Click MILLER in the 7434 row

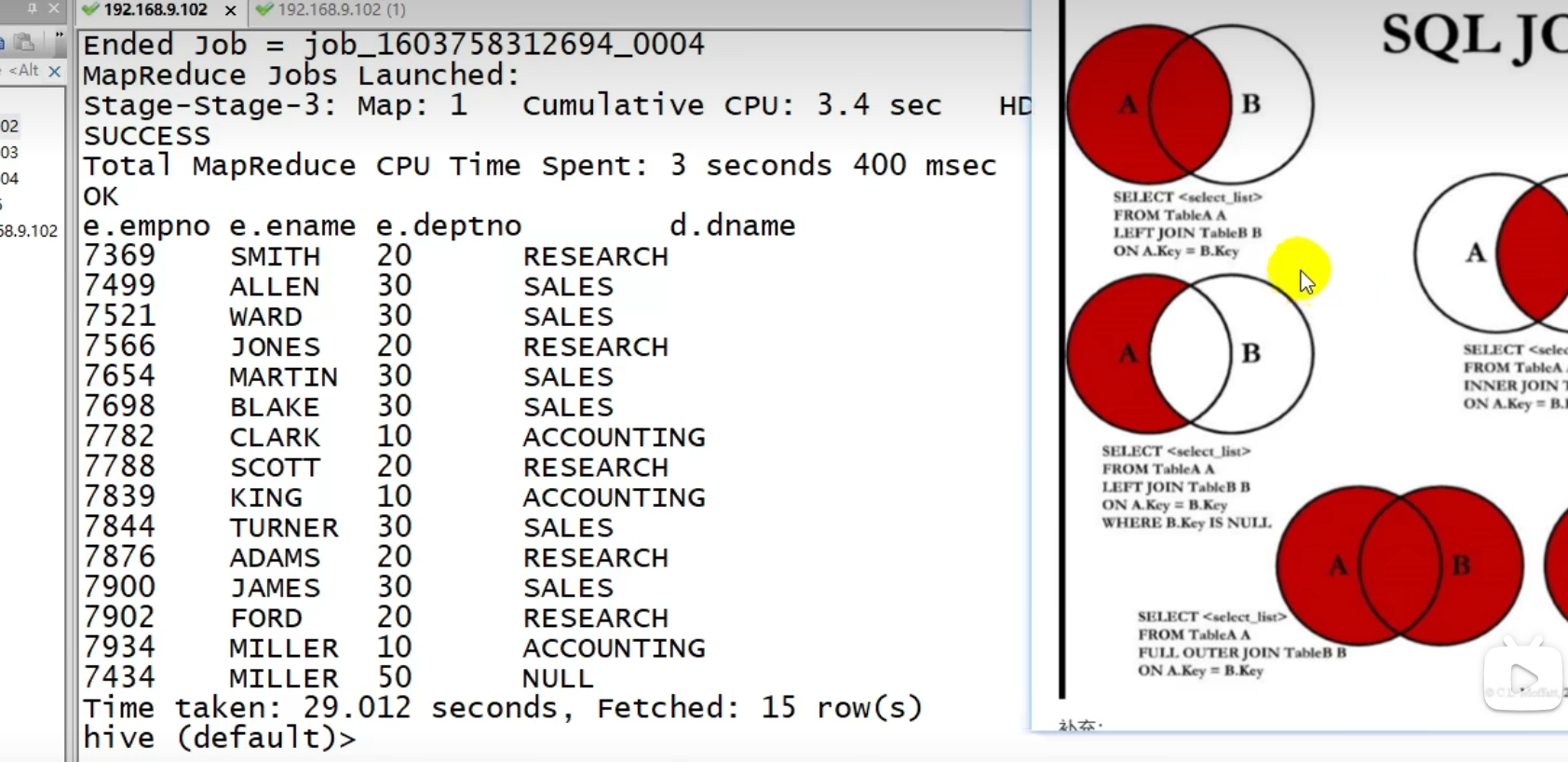coord(284,677)
